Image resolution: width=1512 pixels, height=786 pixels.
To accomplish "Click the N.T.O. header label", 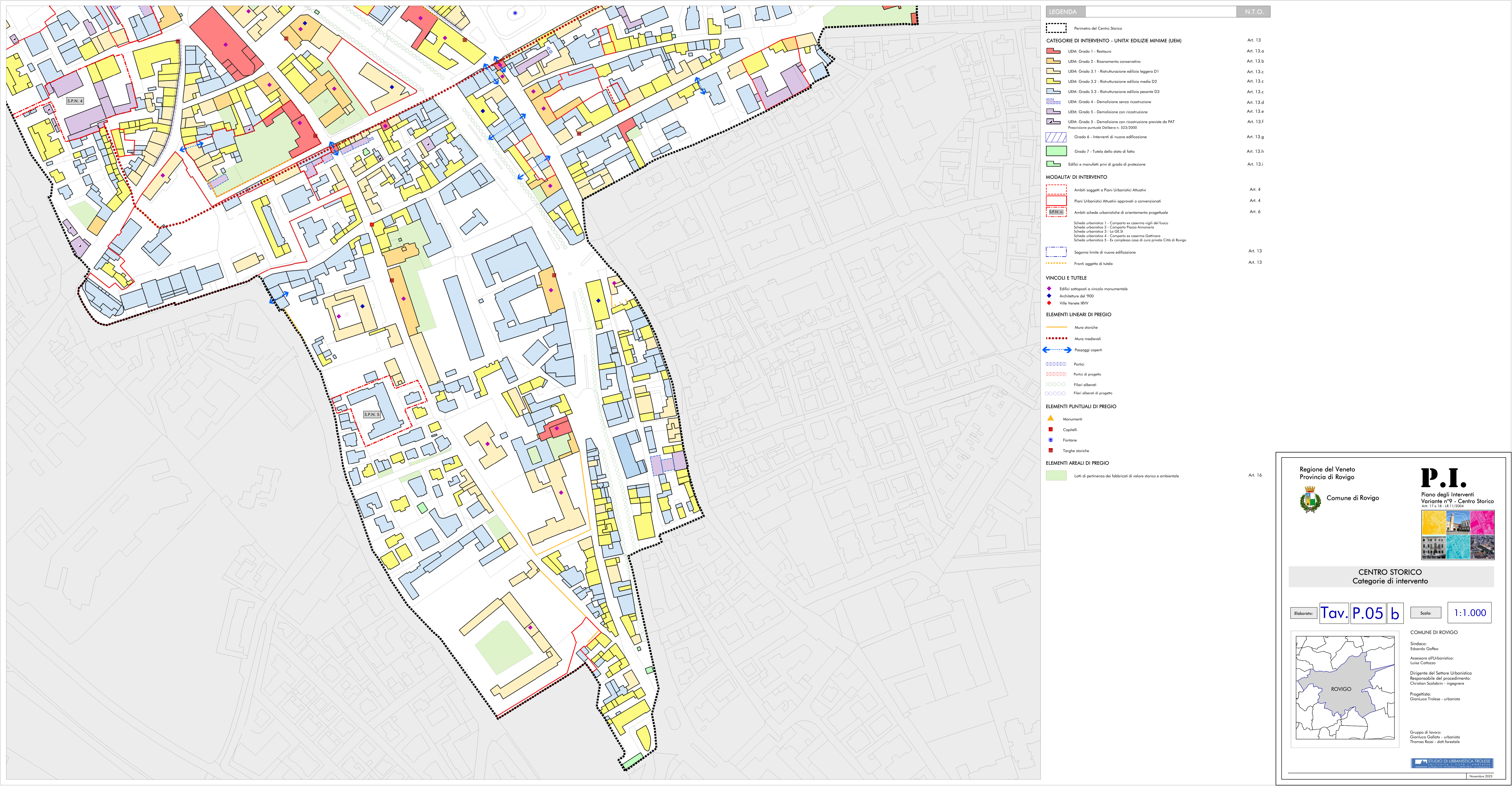I will (x=1254, y=12).
